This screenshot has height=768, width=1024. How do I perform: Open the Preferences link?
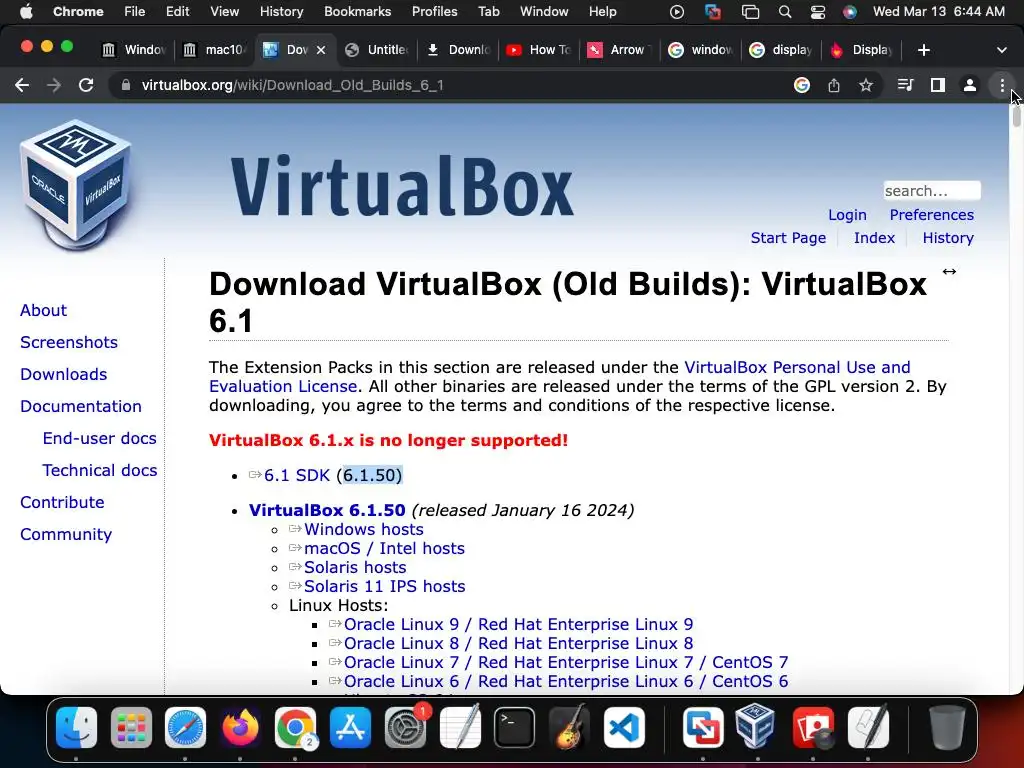pos(931,215)
